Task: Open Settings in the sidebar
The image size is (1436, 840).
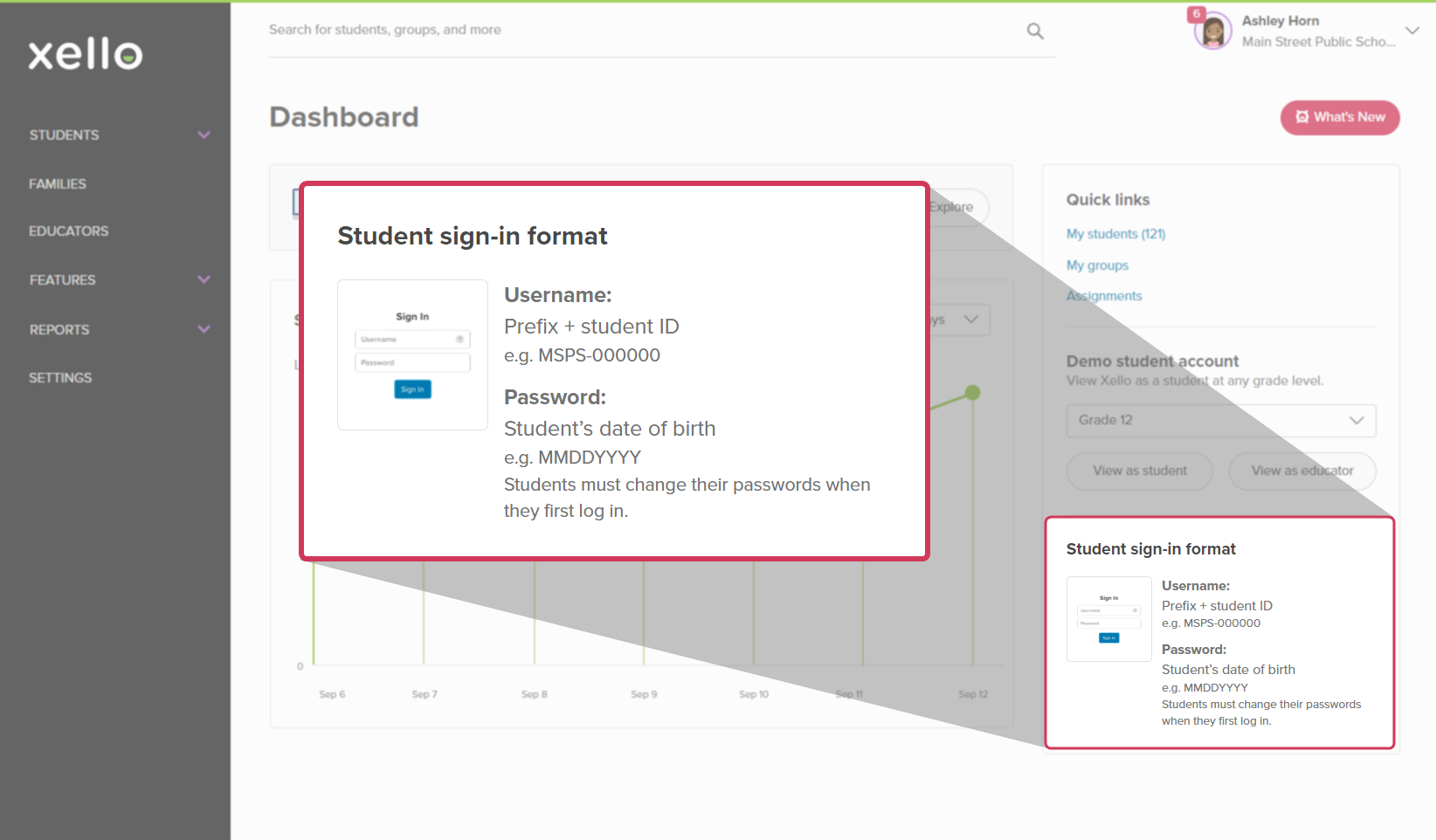Action: point(60,378)
